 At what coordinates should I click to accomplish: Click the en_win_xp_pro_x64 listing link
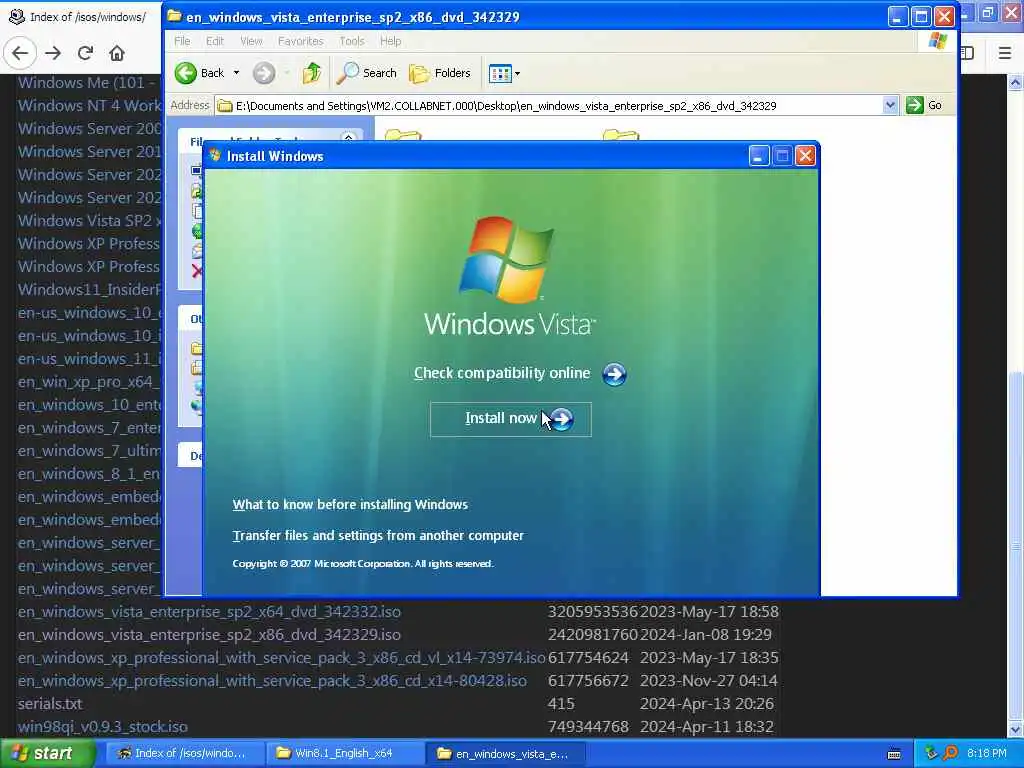(x=89, y=381)
